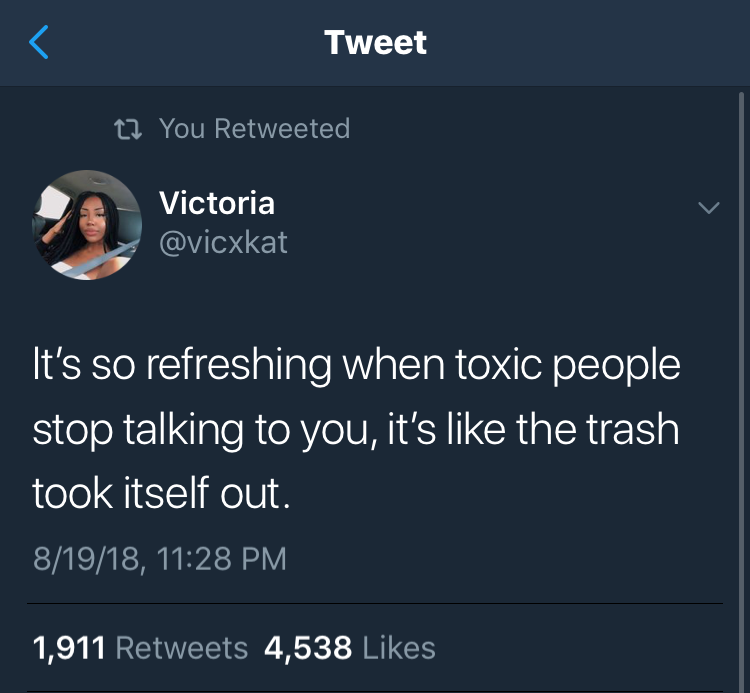The image size is (750, 693).
Task: Click the retweet icon beside You Retweeted
Action: pyautogui.click(x=128, y=129)
